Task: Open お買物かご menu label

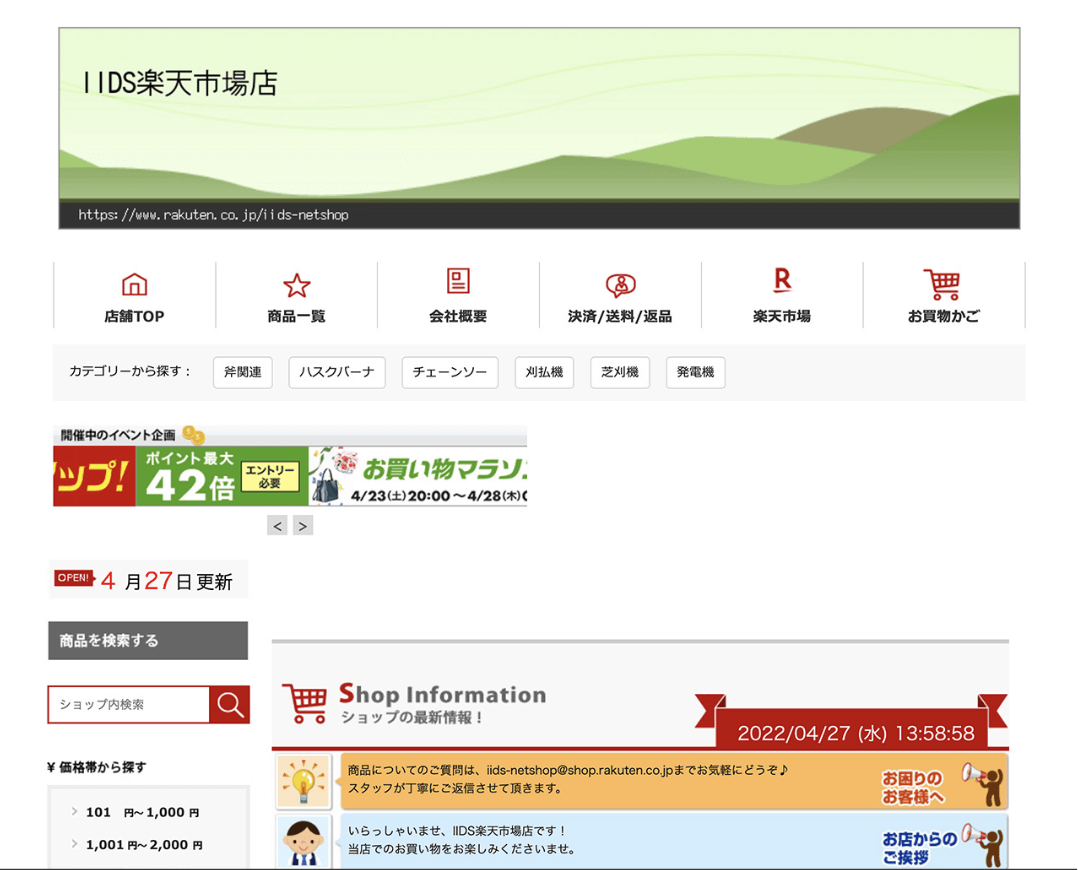Action: point(943,316)
